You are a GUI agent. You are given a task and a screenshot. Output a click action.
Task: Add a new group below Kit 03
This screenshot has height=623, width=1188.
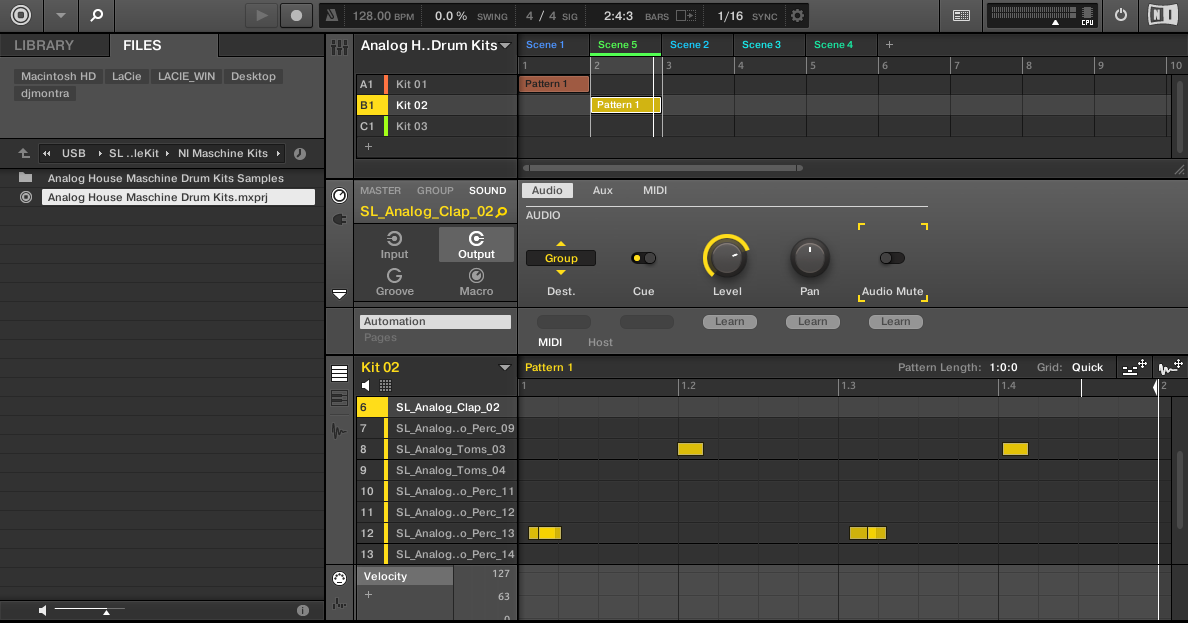368,146
